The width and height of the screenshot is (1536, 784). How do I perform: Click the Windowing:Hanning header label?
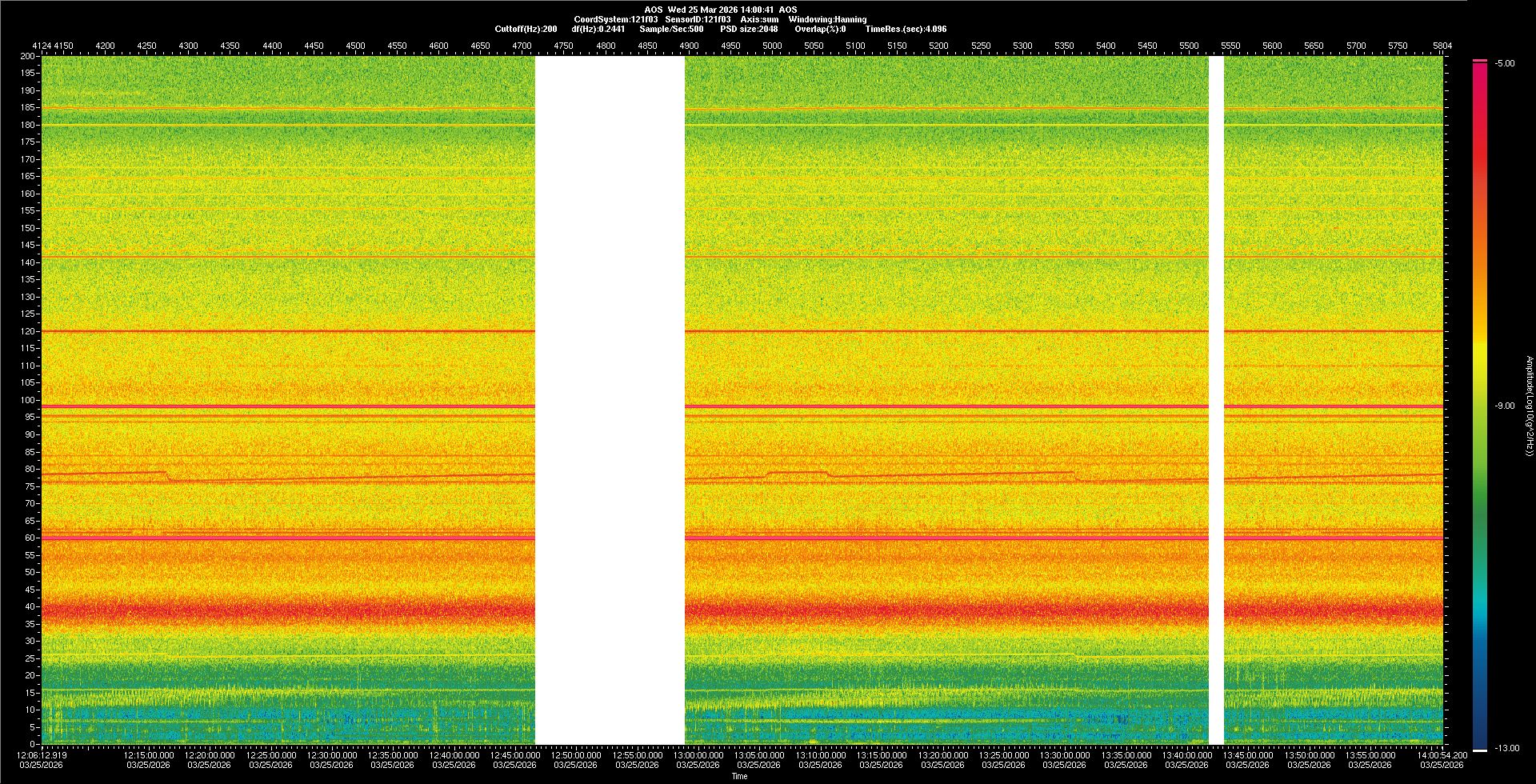(x=827, y=19)
